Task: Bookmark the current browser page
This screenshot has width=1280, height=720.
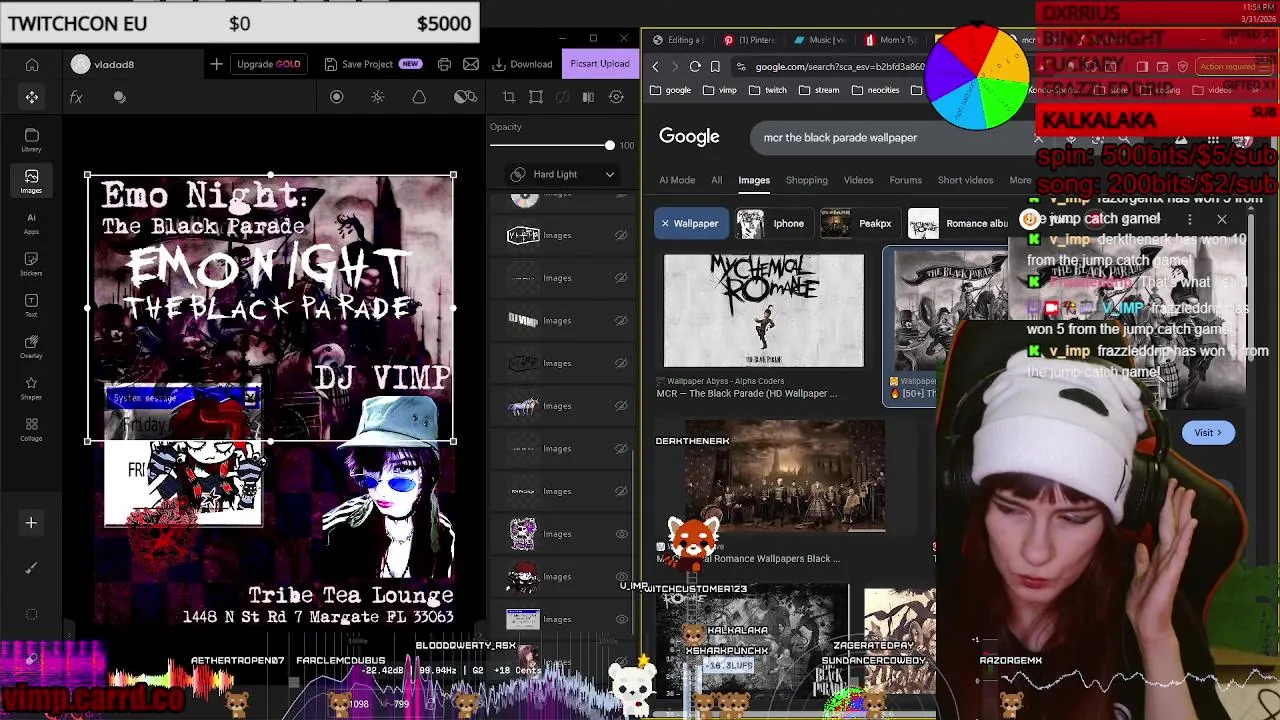Action: [715, 67]
